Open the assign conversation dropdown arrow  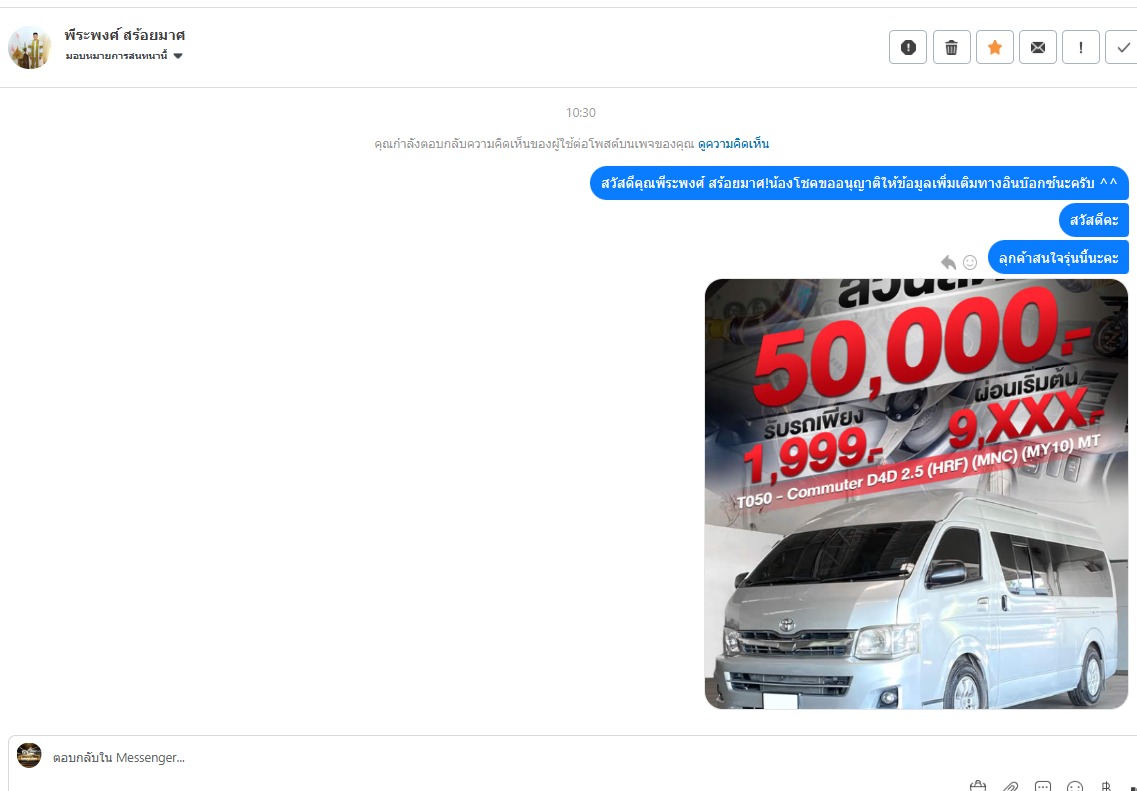(178, 56)
